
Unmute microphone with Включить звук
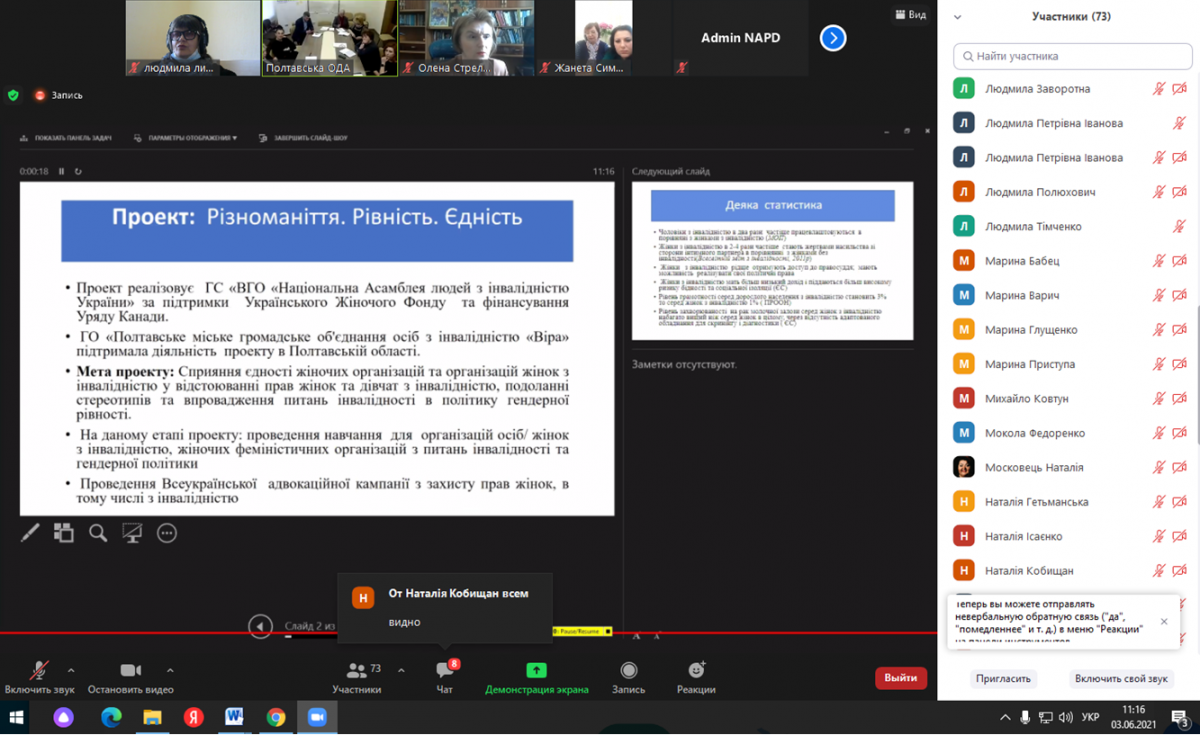pyautogui.click(x=39, y=671)
